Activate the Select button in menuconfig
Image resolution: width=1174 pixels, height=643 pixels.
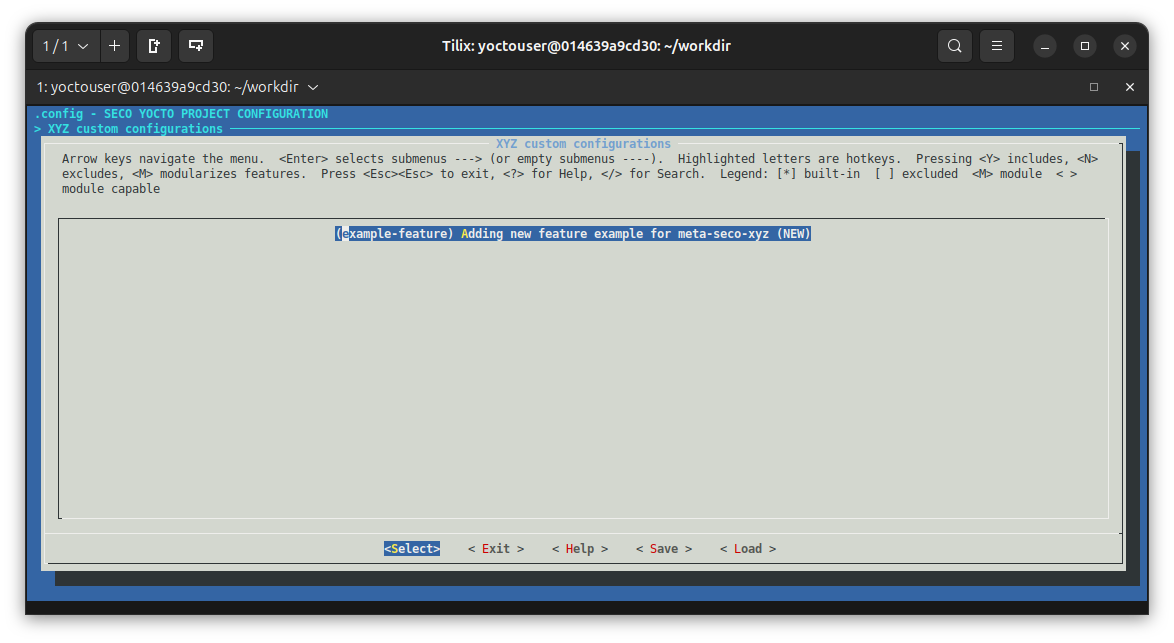411,548
